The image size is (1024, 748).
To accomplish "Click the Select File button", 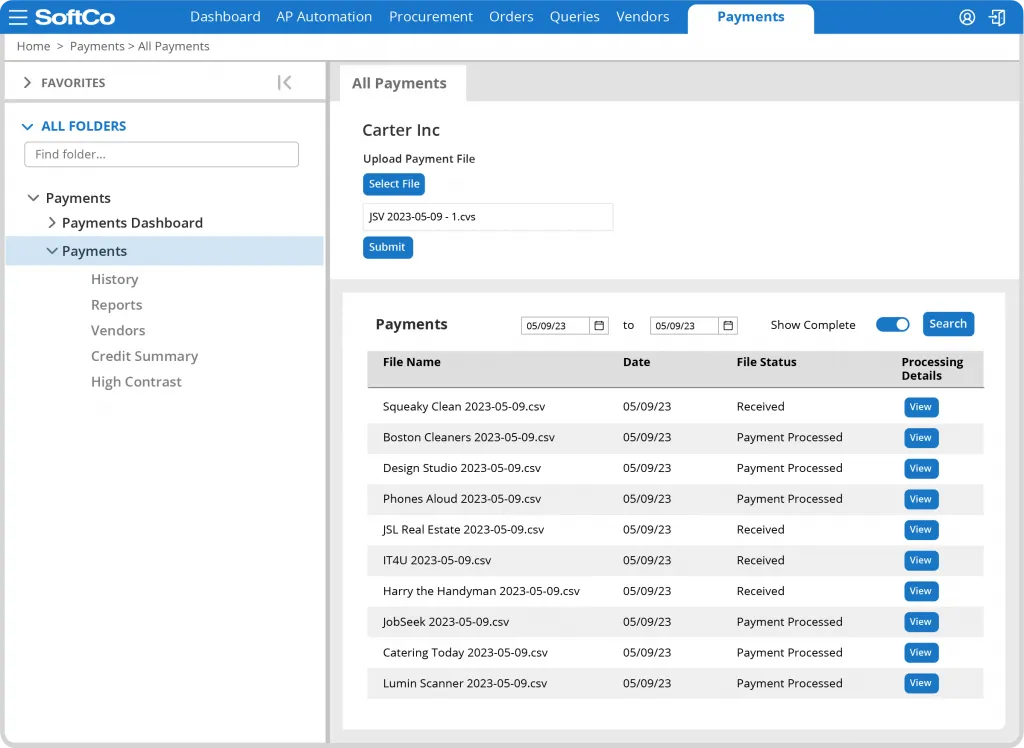I will pos(394,184).
